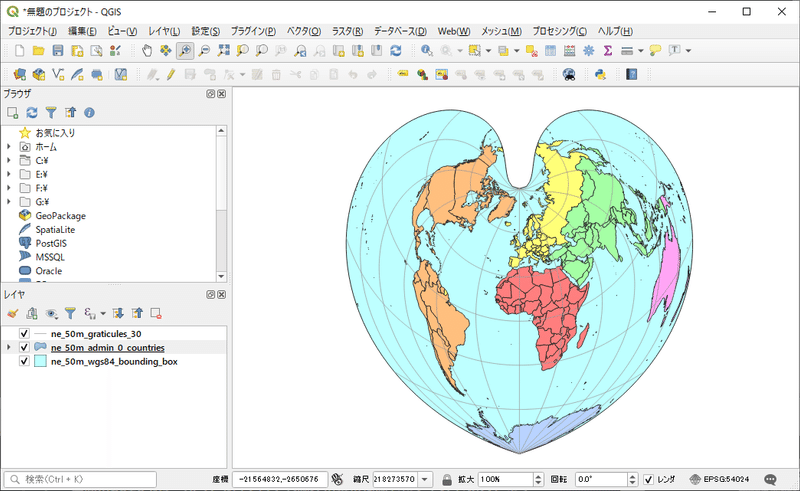The image size is (800, 491).
Task: Click the rotation spinbox up arrow
Action: [x=633, y=476]
